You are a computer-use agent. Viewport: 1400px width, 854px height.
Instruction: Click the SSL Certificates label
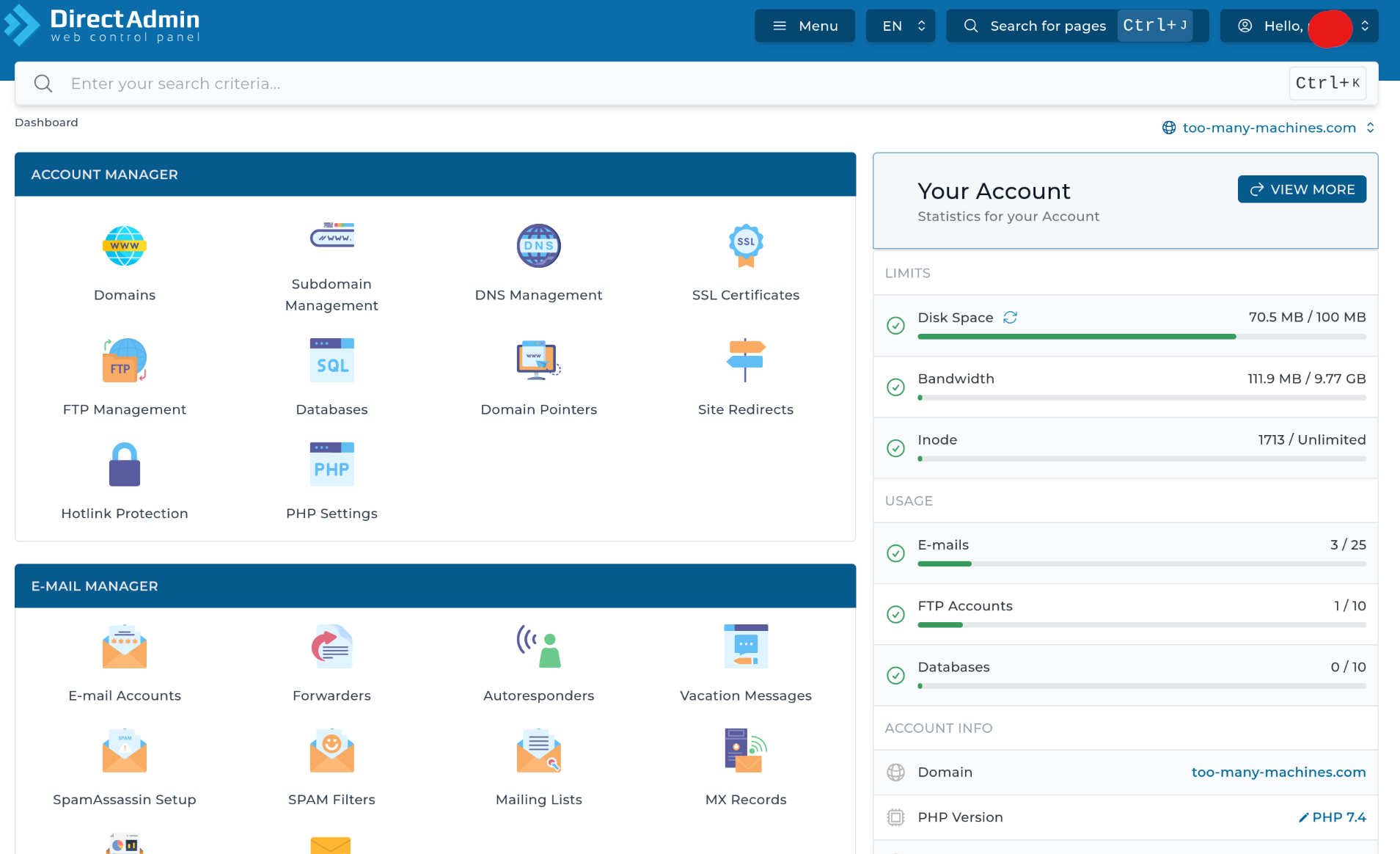746,295
